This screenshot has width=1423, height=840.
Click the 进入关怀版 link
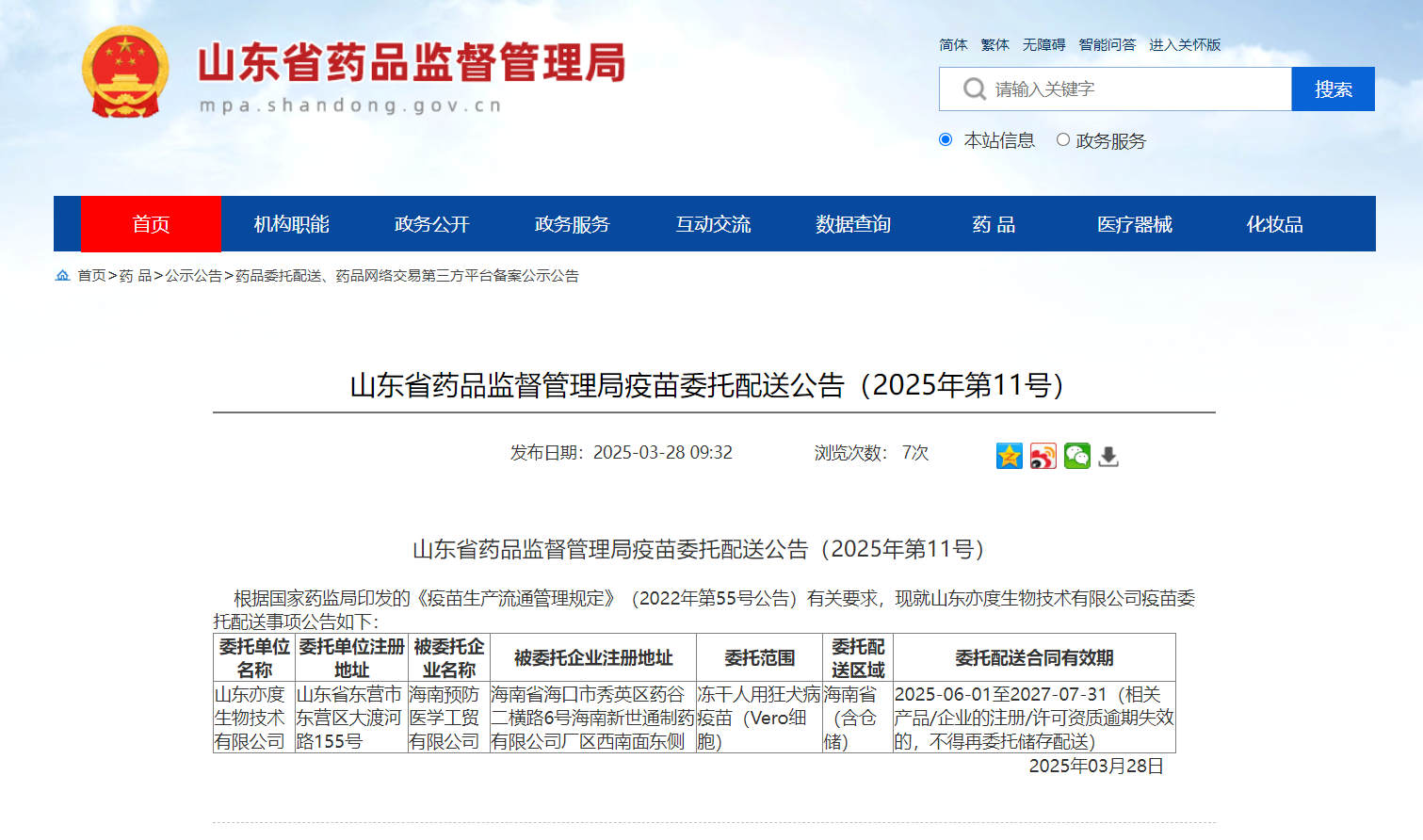pyautogui.click(x=1185, y=44)
